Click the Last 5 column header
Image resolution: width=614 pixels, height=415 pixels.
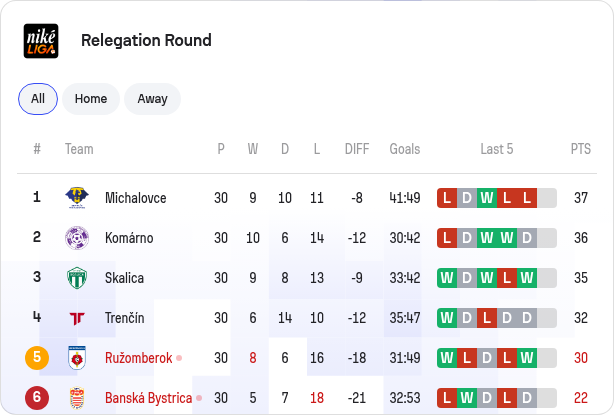(497, 149)
